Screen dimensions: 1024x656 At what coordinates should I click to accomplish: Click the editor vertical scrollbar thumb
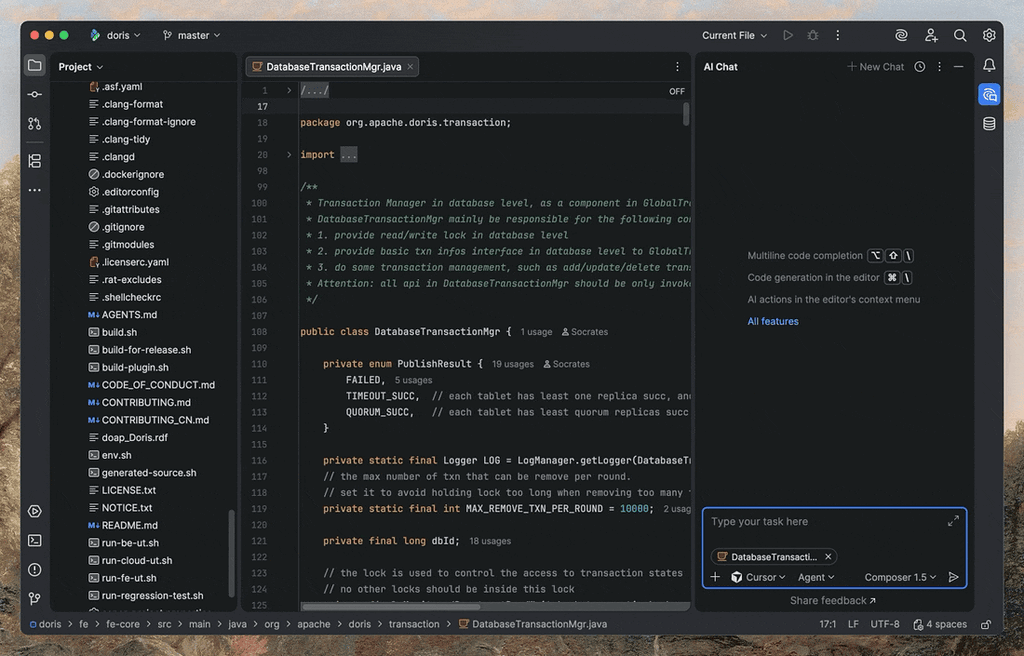pyautogui.click(x=686, y=114)
